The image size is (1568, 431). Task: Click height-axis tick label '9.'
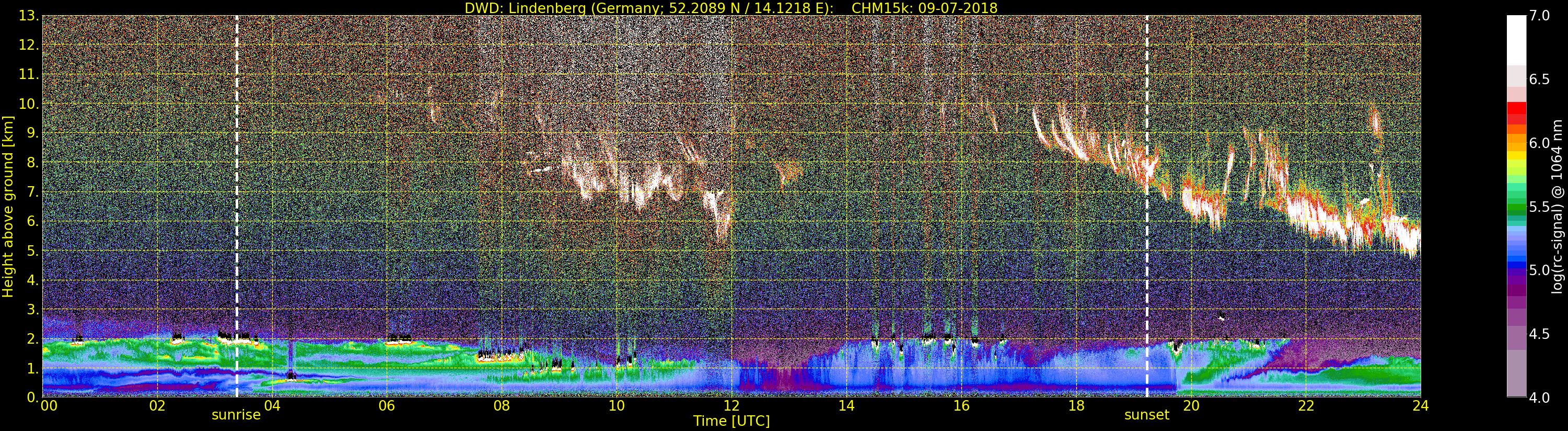coord(33,133)
